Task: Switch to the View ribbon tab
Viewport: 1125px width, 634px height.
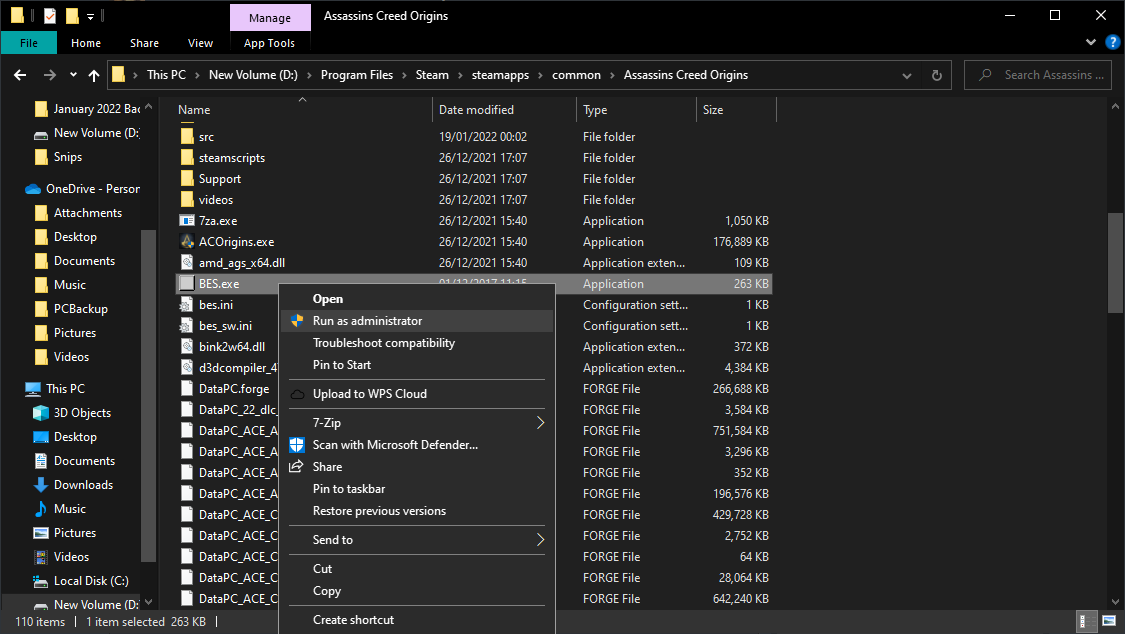Action: pyautogui.click(x=200, y=43)
